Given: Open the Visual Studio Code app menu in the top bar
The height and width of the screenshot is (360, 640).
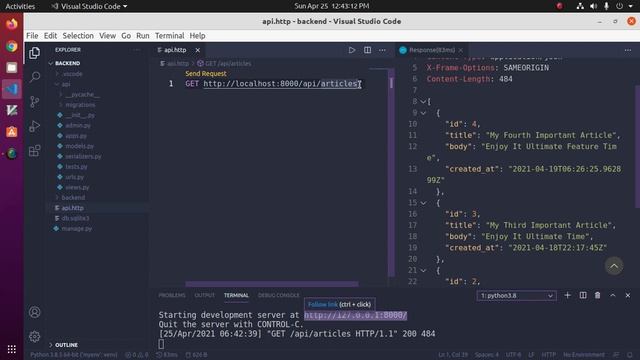Looking at the screenshot, I should click(x=89, y=6).
